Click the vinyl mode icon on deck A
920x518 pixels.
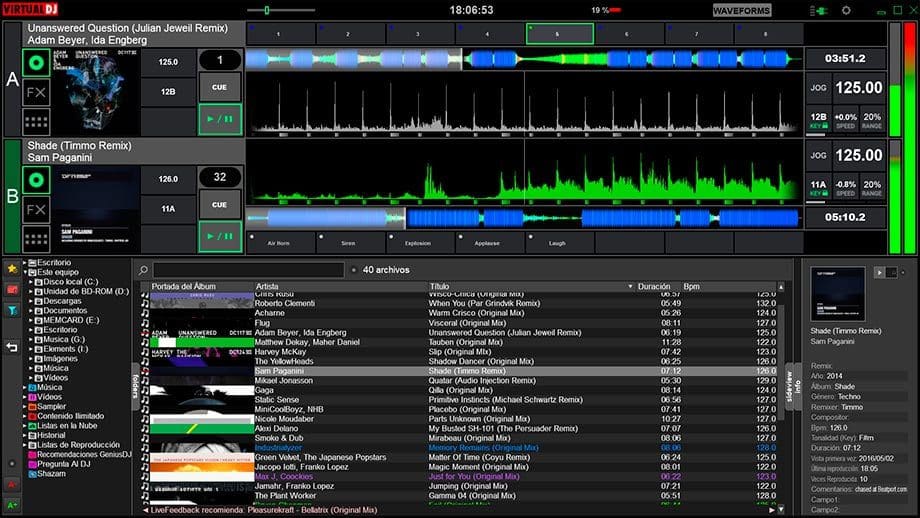click(x=36, y=62)
